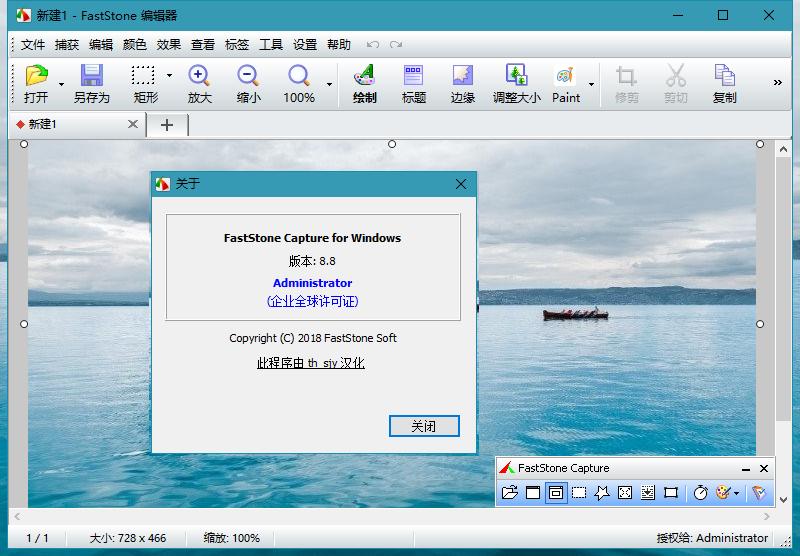Choose freehand region capture in the Capture panel
800x556 pixels.
click(x=602, y=492)
